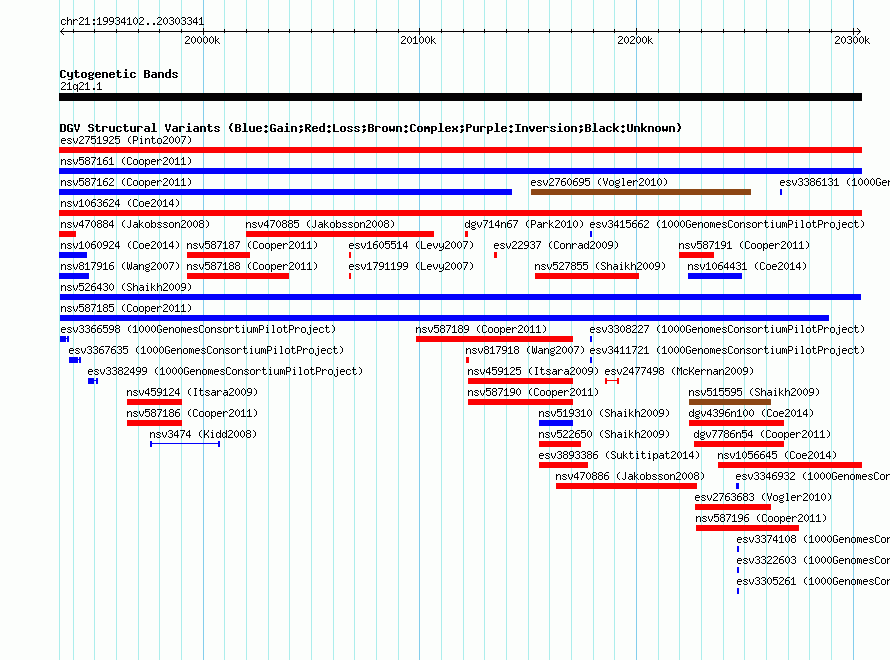This screenshot has height=660, width=890.
Task: Open the esv1605514 (Levy2007) label
Action: pos(411,245)
